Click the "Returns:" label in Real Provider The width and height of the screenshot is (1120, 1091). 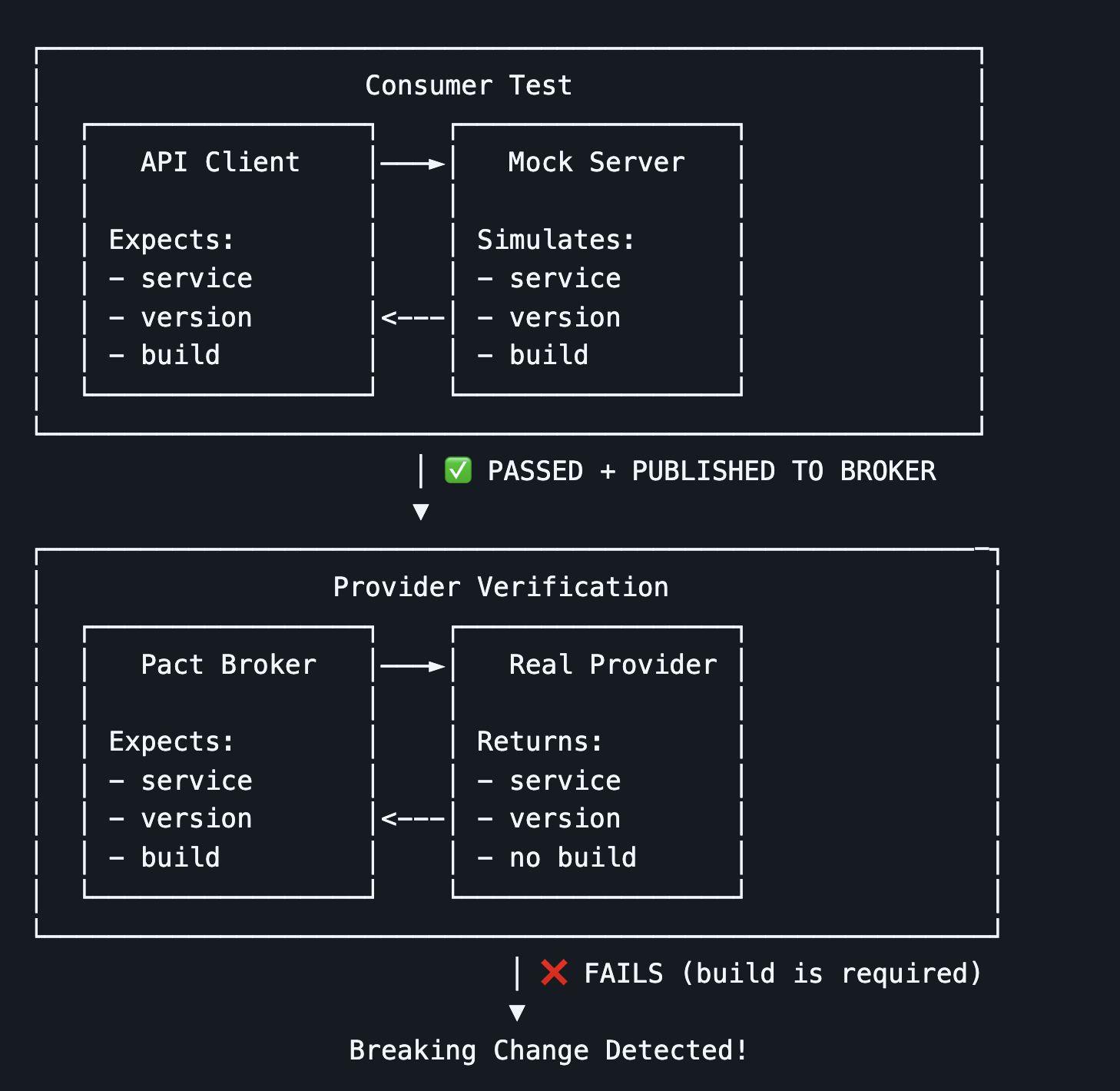[x=540, y=741]
